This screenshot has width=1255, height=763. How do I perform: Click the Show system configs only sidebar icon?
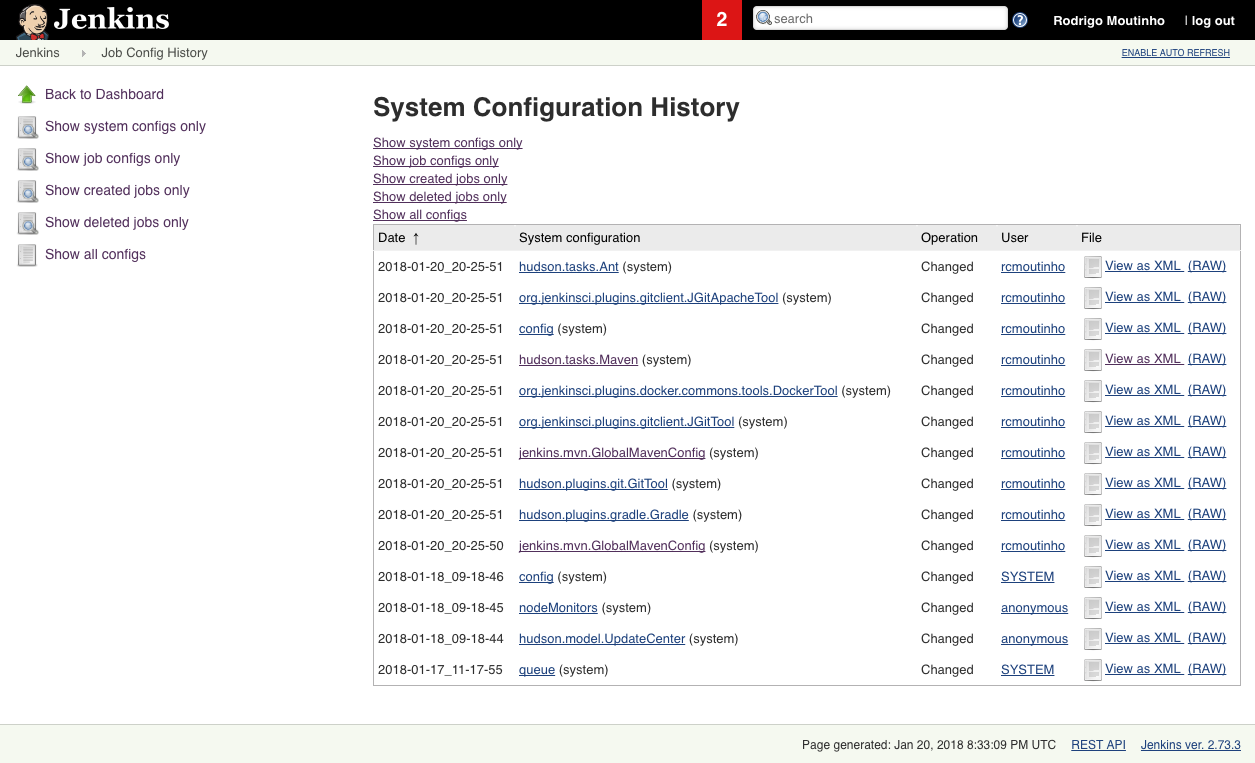27,127
